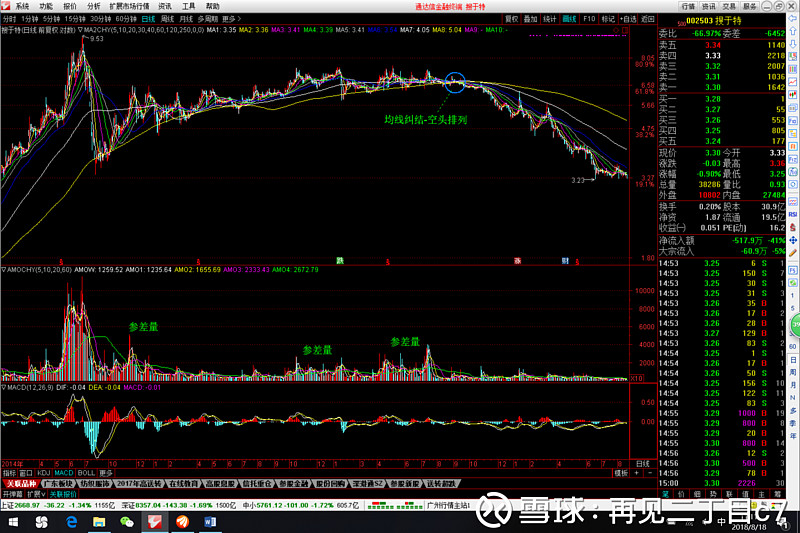Open the 分析 menu

click(x=93, y=6)
